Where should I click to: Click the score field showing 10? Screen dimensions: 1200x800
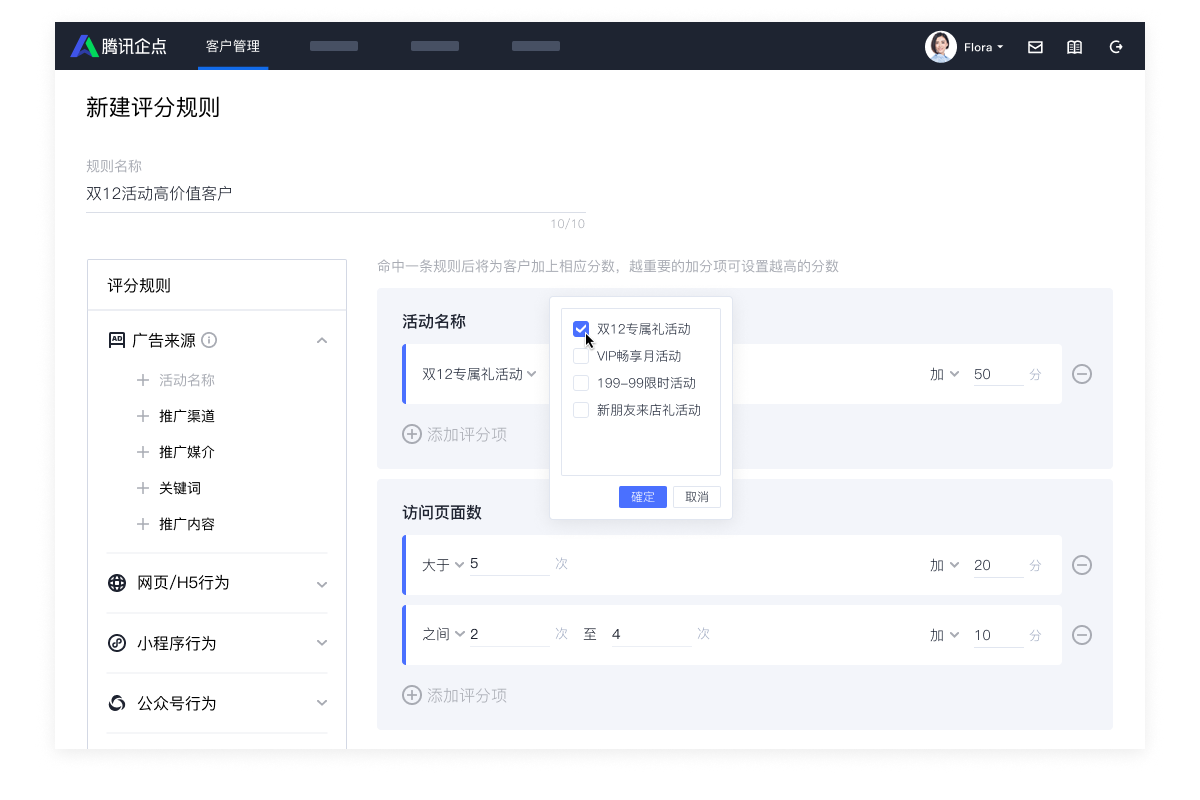(x=997, y=635)
